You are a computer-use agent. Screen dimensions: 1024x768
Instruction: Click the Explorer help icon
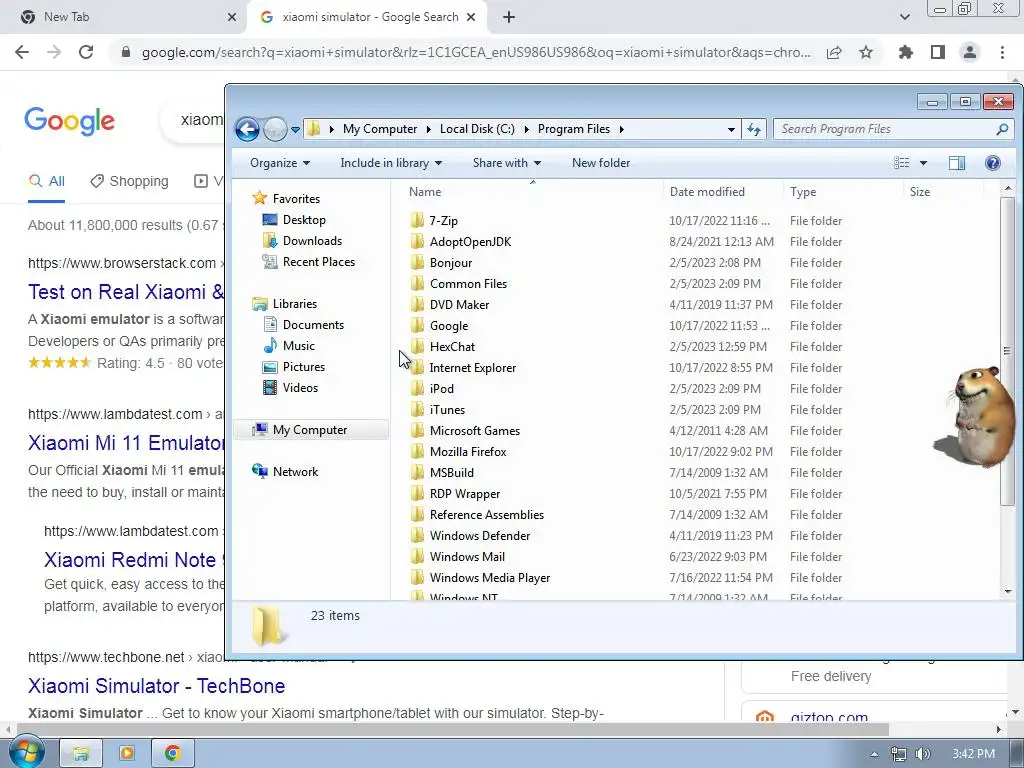993,163
